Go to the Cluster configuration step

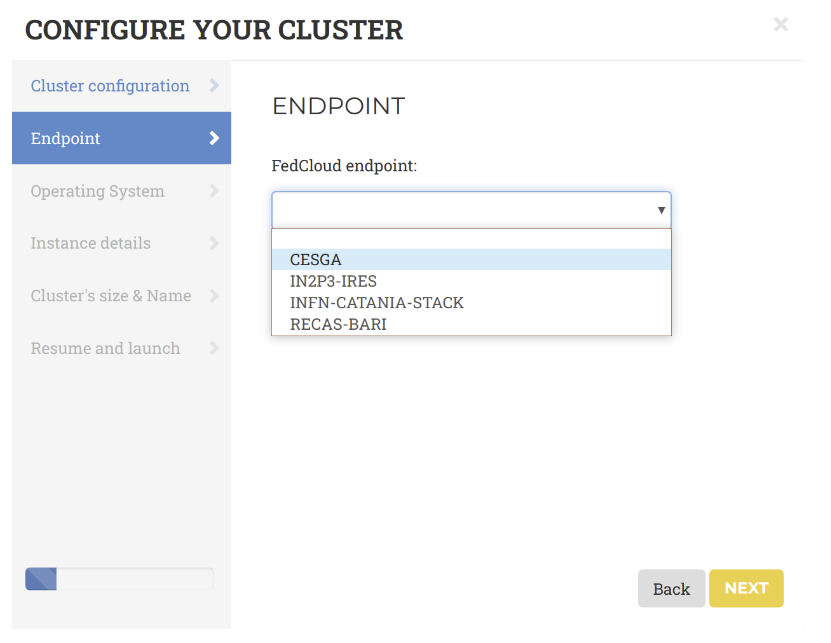(x=110, y=86)
